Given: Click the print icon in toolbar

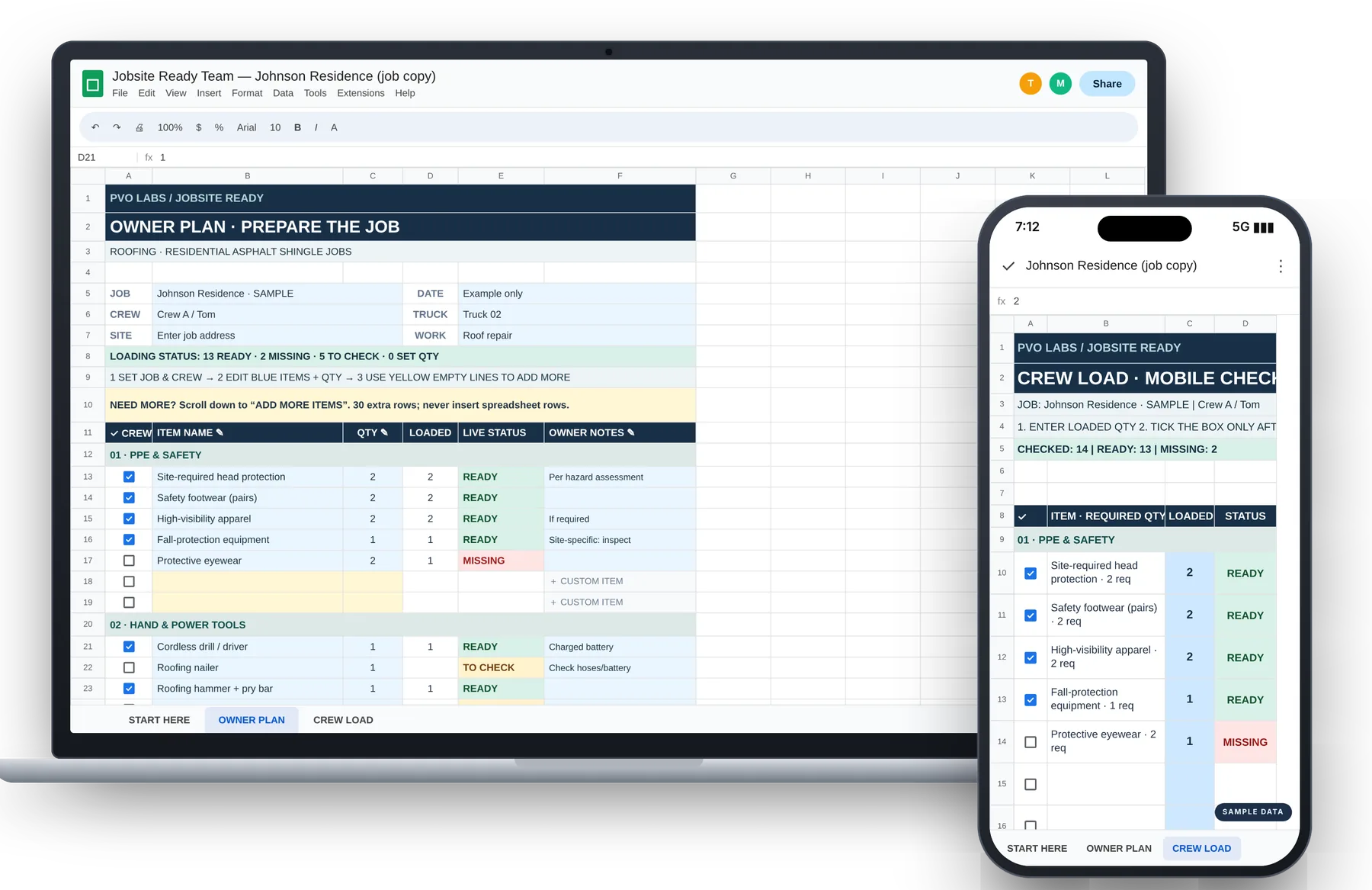Looking at the screenshot, I should (139, 127).
